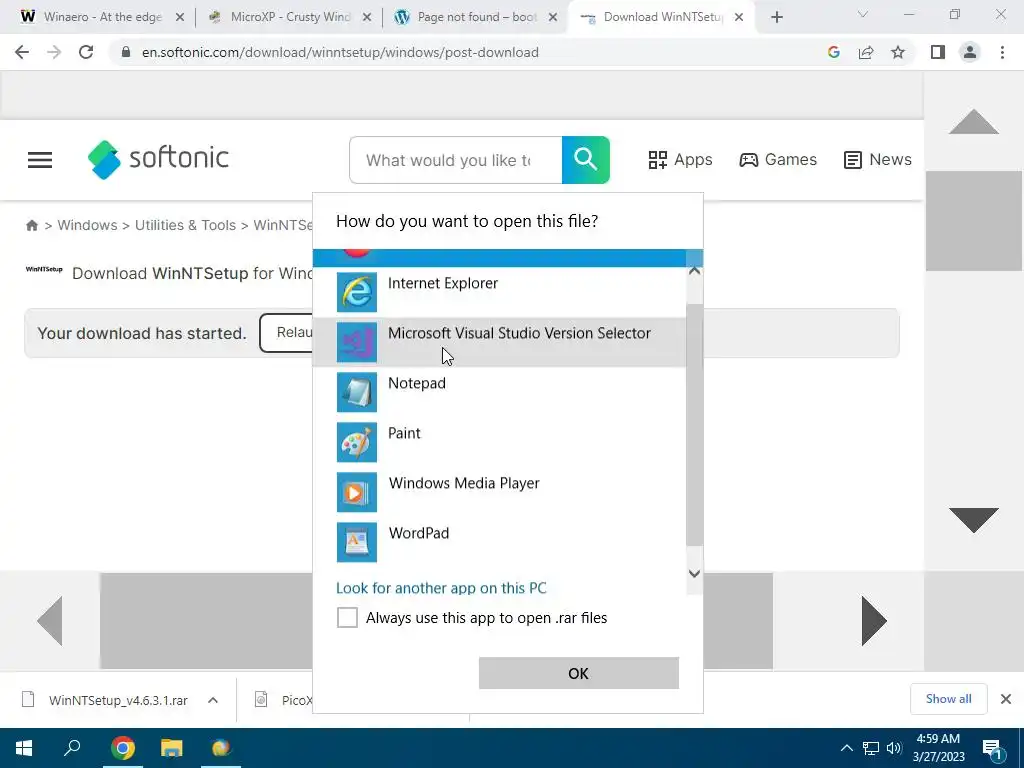
Task: Open Utilities & Tools breadcrumb link
Action: (185, 225)
